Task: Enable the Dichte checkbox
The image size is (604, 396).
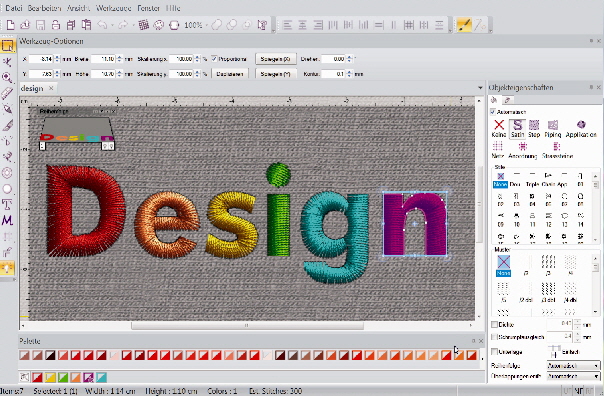Action: click(x=494, y=324)
